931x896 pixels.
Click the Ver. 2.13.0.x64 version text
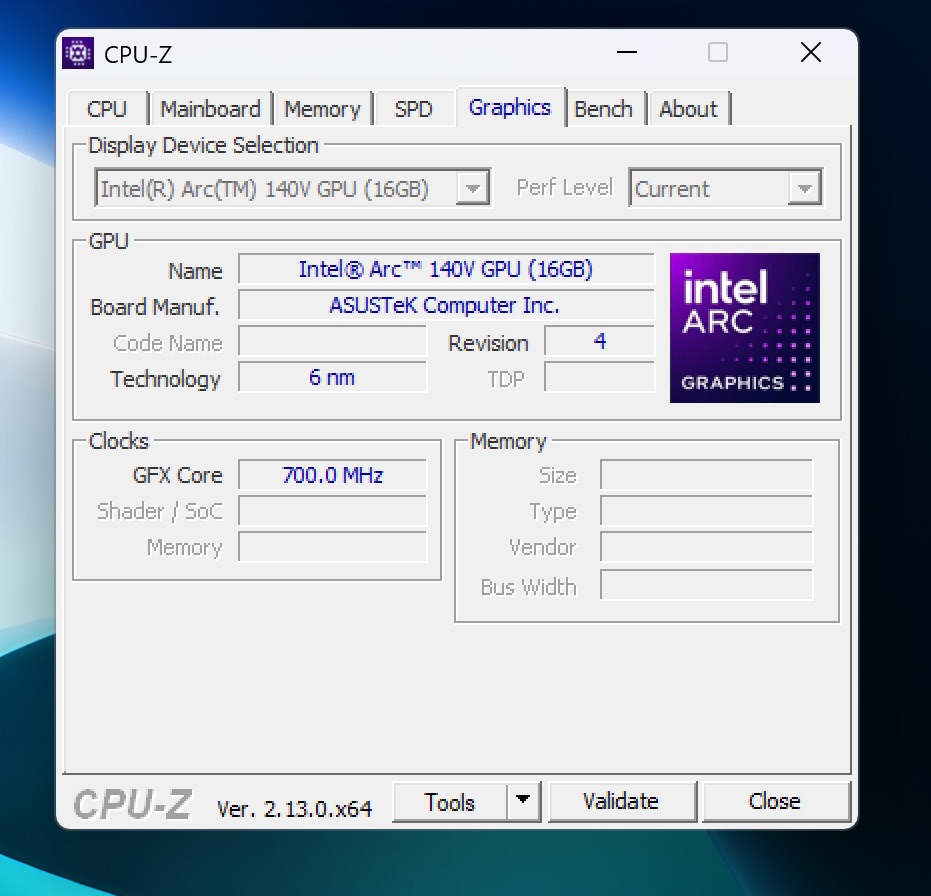(294, 809)
